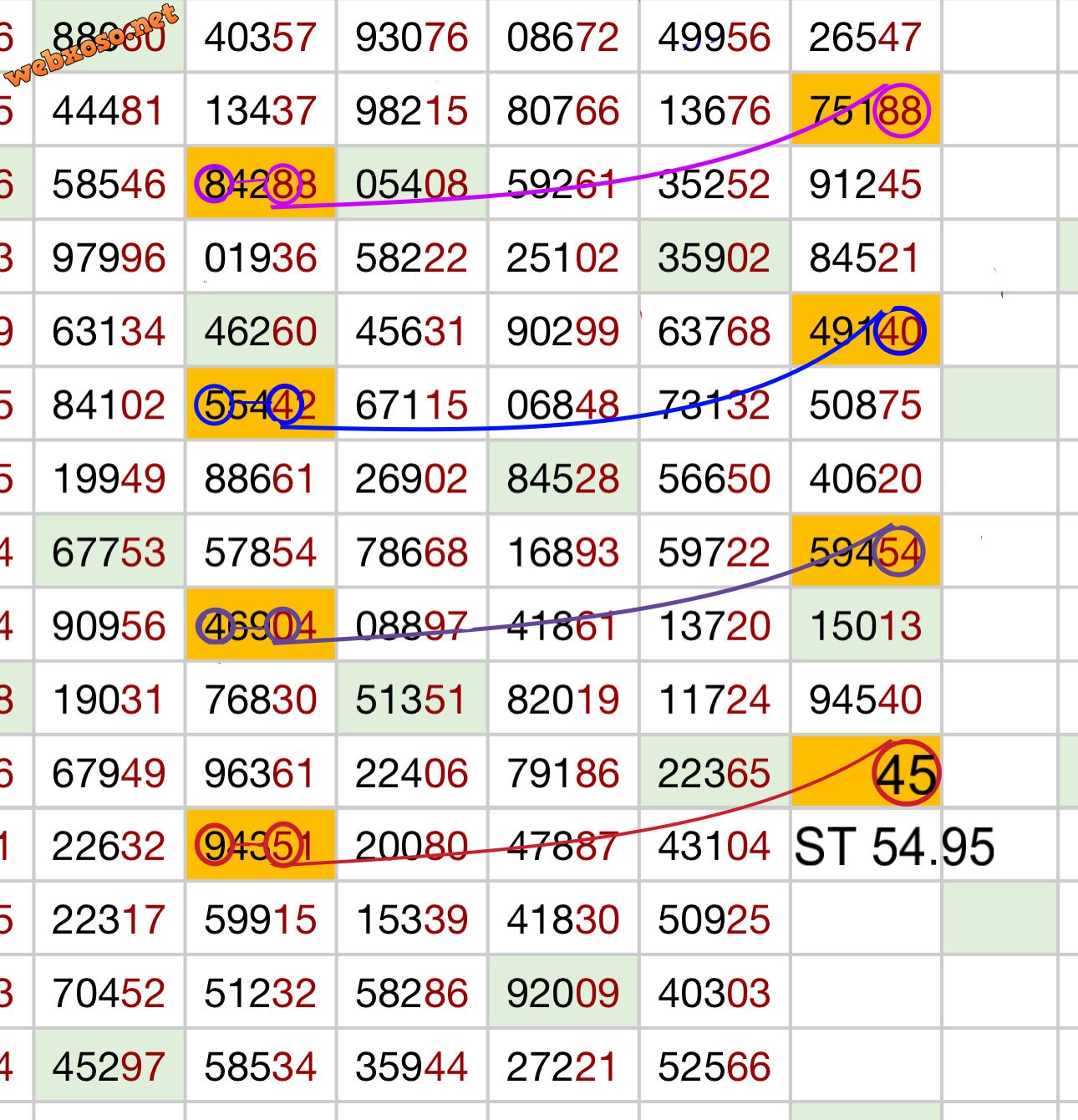This screenshot has width=1078, height=1120.
Task: Select the highlighted cell 84288
Action: tap(261, 184)
